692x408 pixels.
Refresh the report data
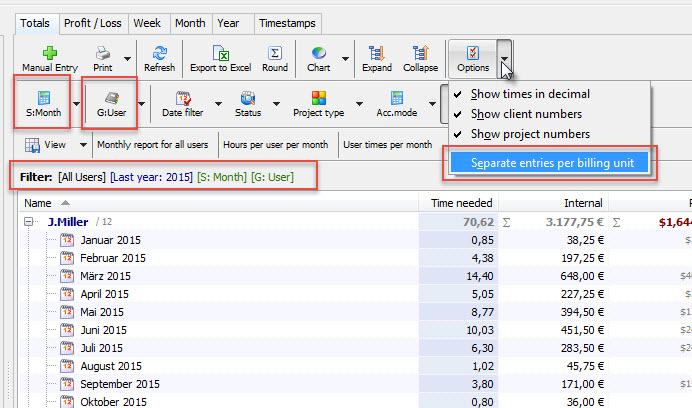tap(159, 53)
